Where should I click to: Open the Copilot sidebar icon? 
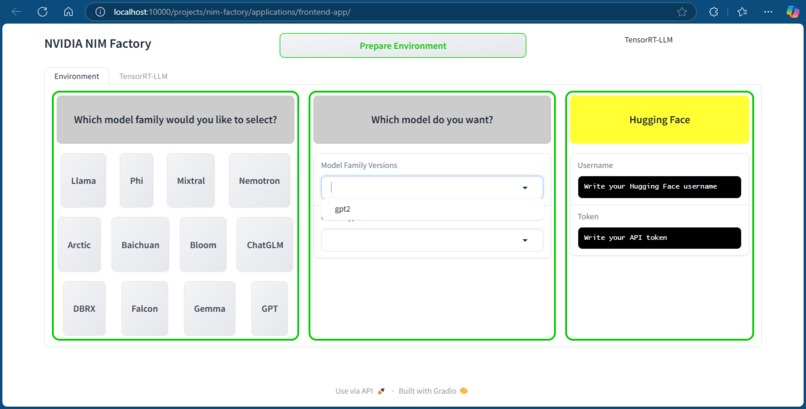(x=793, y=12)
